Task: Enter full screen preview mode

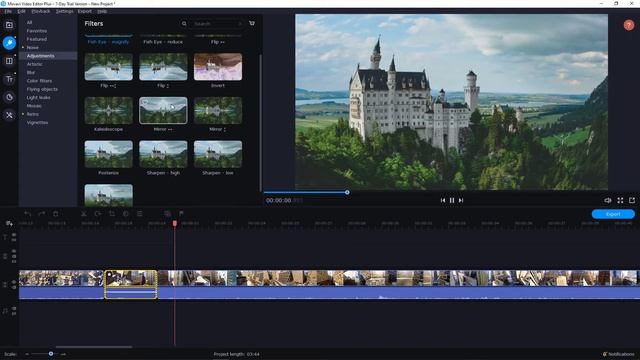Action: tap(620, 200)
